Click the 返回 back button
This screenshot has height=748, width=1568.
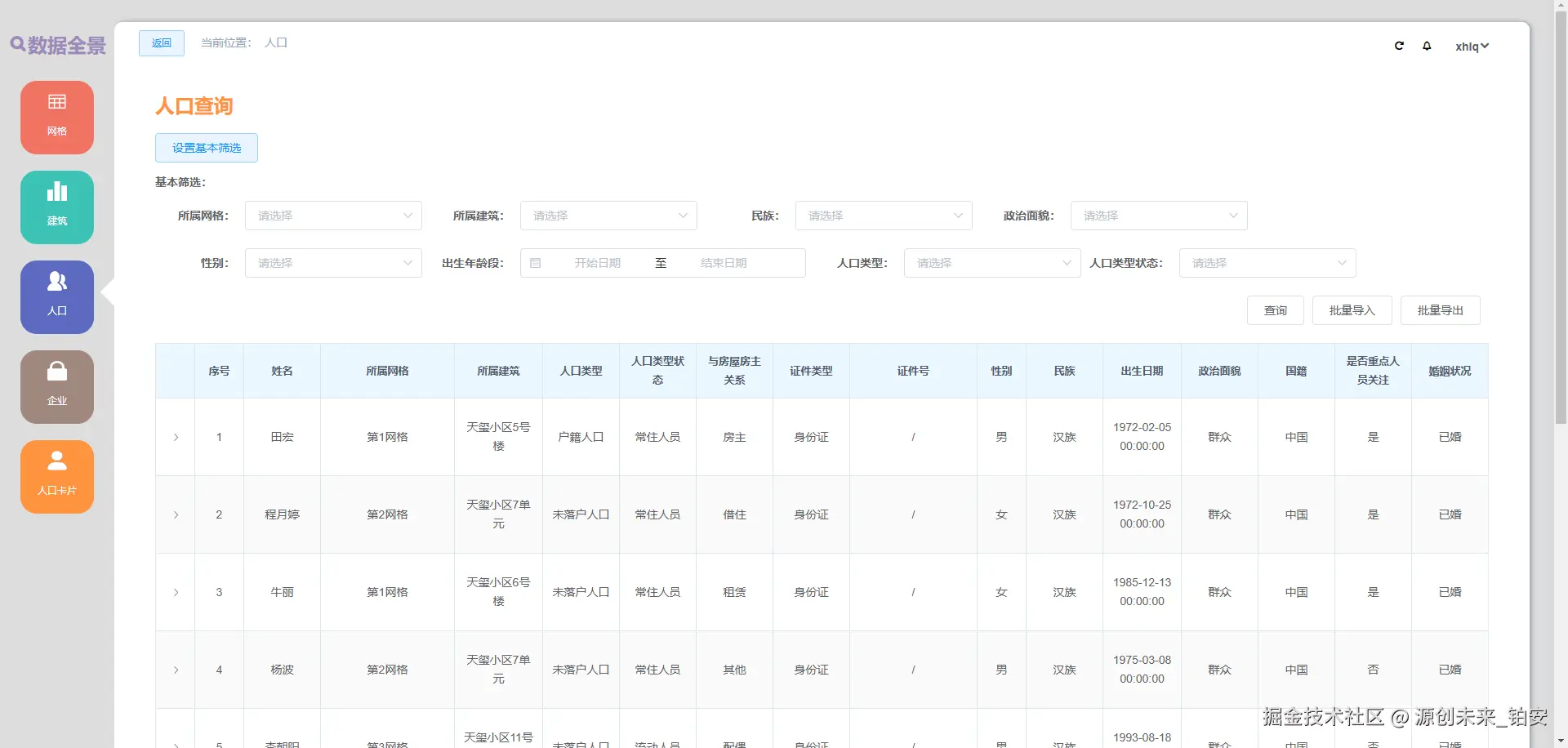162,43
